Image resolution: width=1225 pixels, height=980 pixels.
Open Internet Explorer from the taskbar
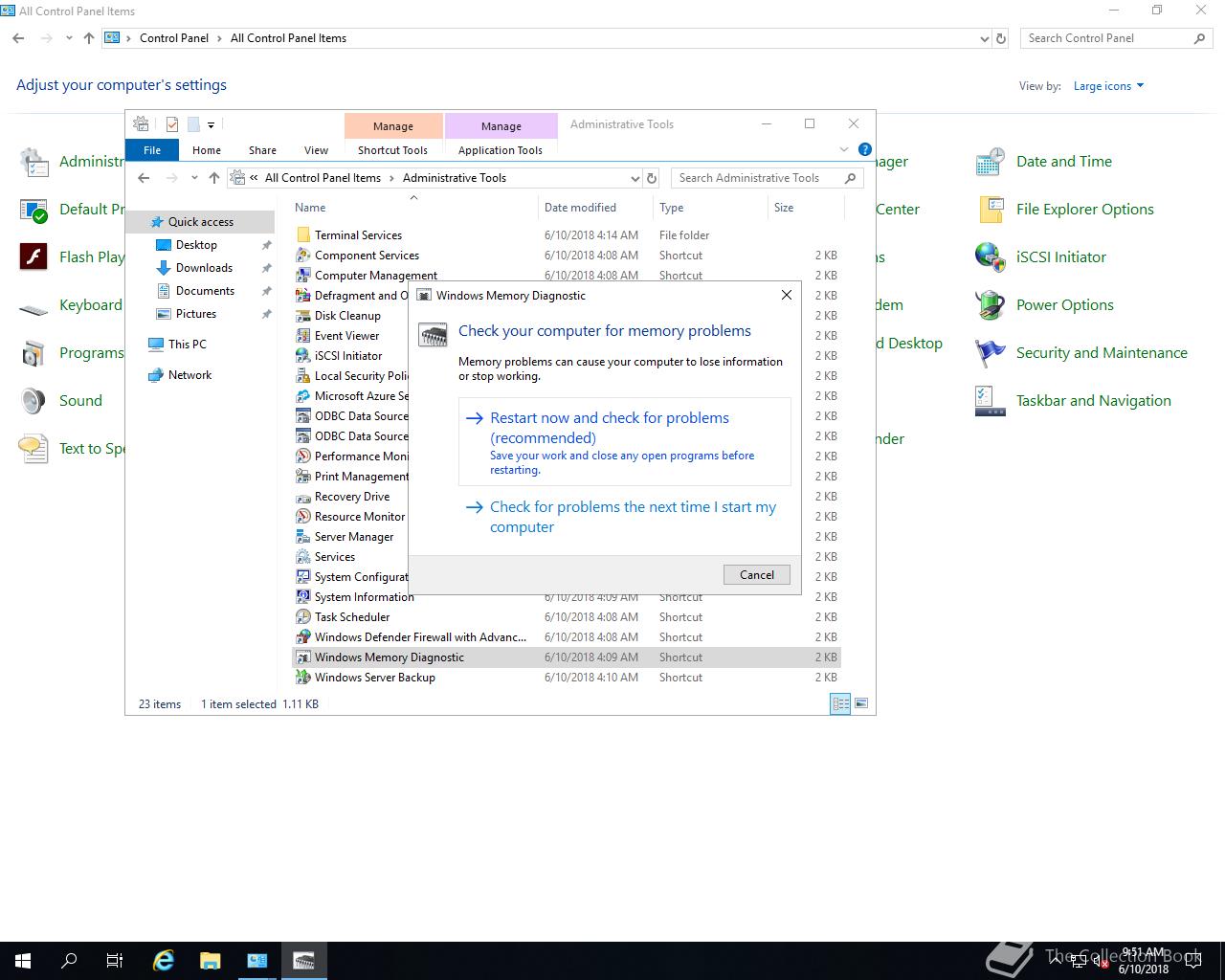164,961
